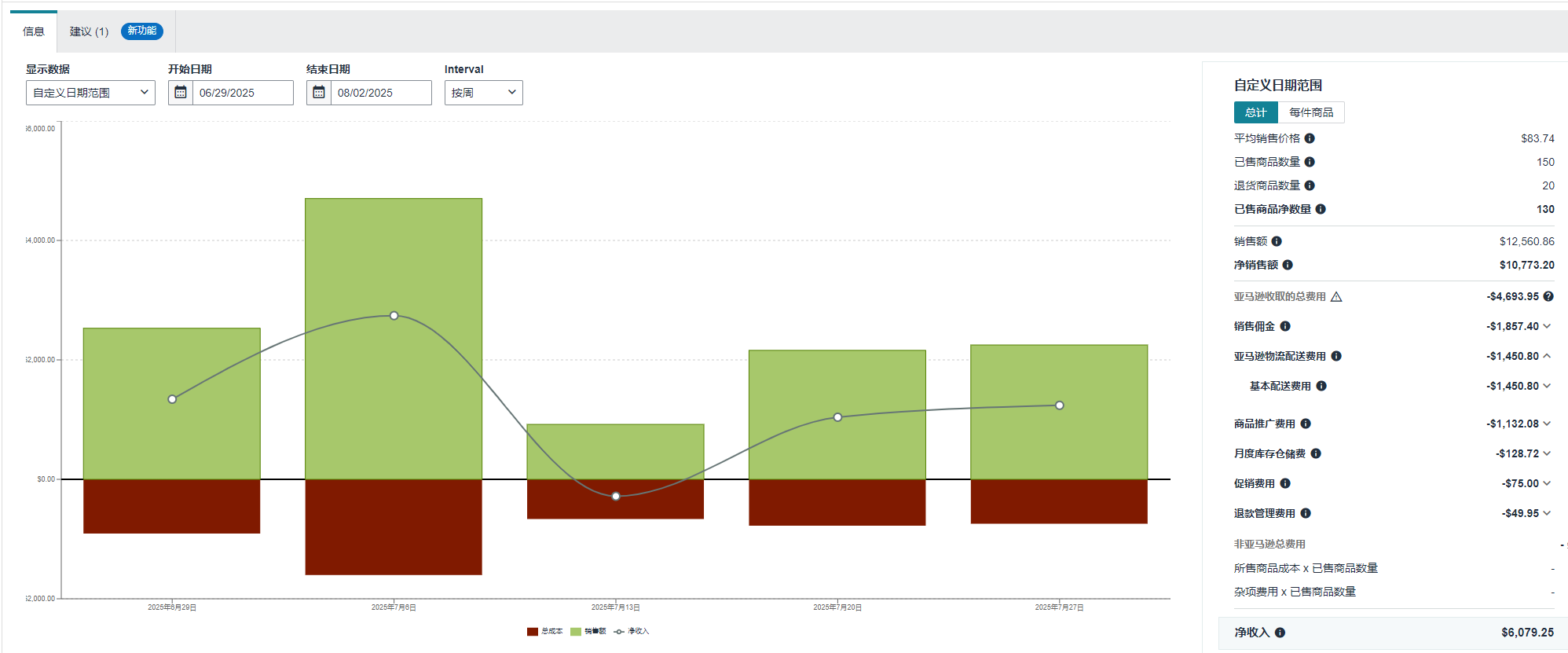Open the 显示数据 date range dropdown
Image resolution: width=1568 pixels, height=653 pixels.
coord(90,93)
